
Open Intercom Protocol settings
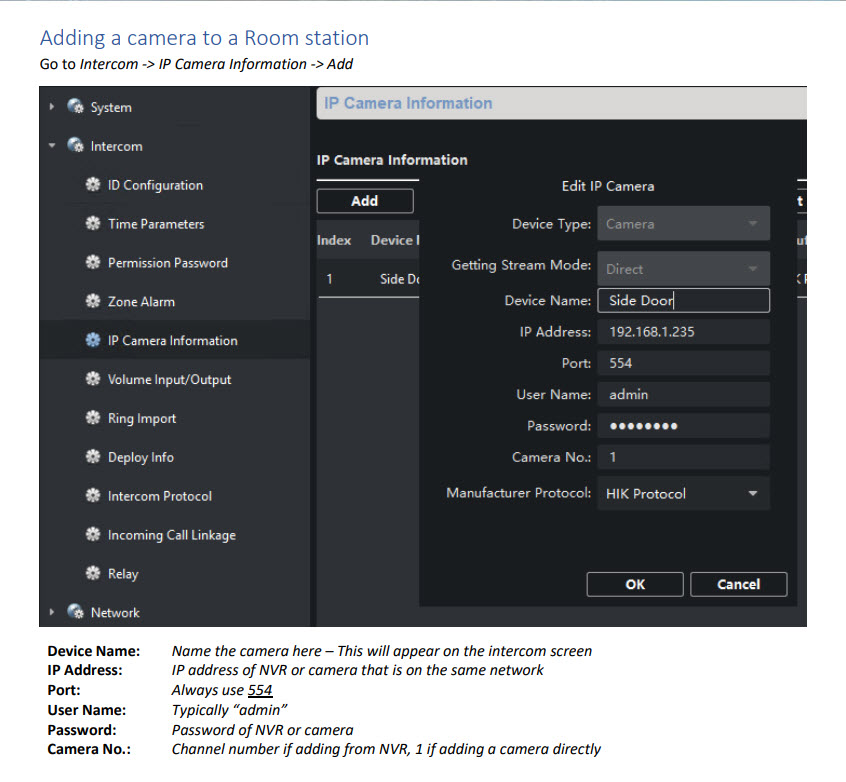(160, 496)
